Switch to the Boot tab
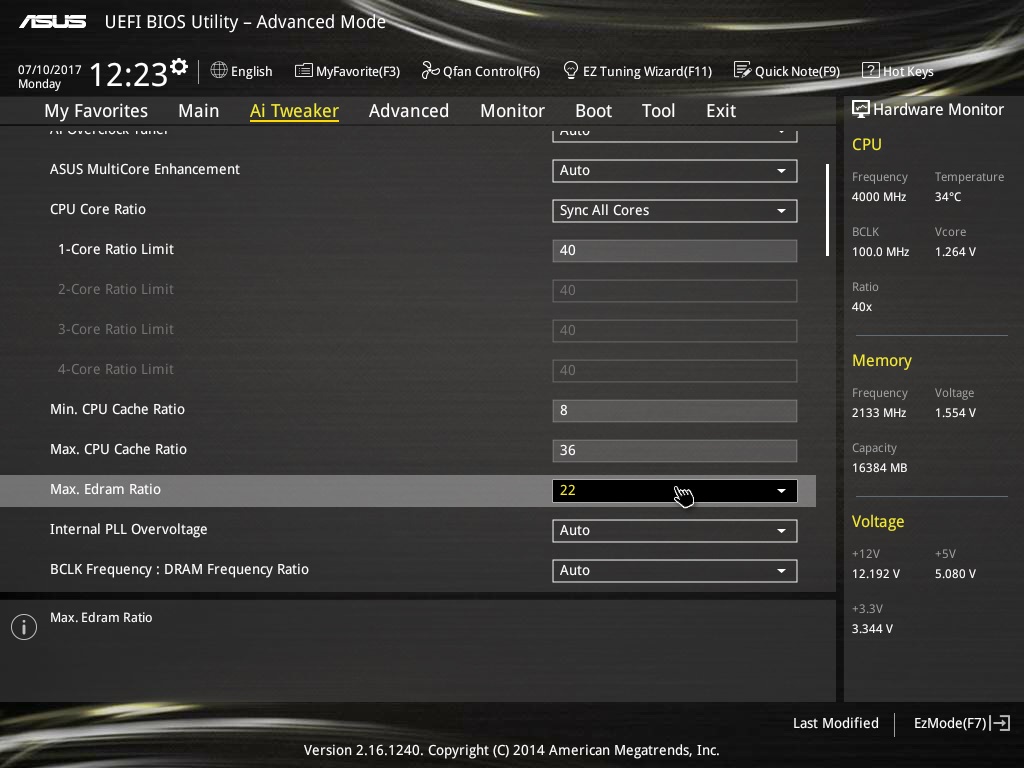This screenshot has height=768, width=1024. [x=594, y=111]
